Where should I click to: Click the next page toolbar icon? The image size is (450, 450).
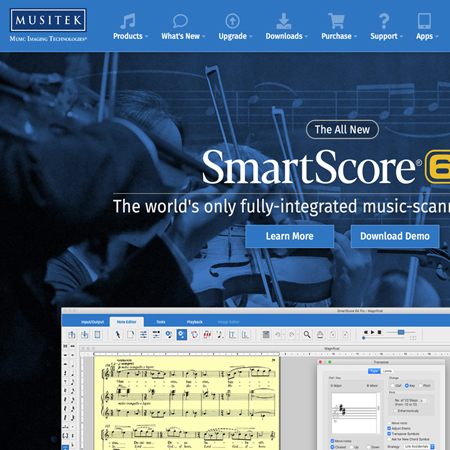[x=346, y=334]
